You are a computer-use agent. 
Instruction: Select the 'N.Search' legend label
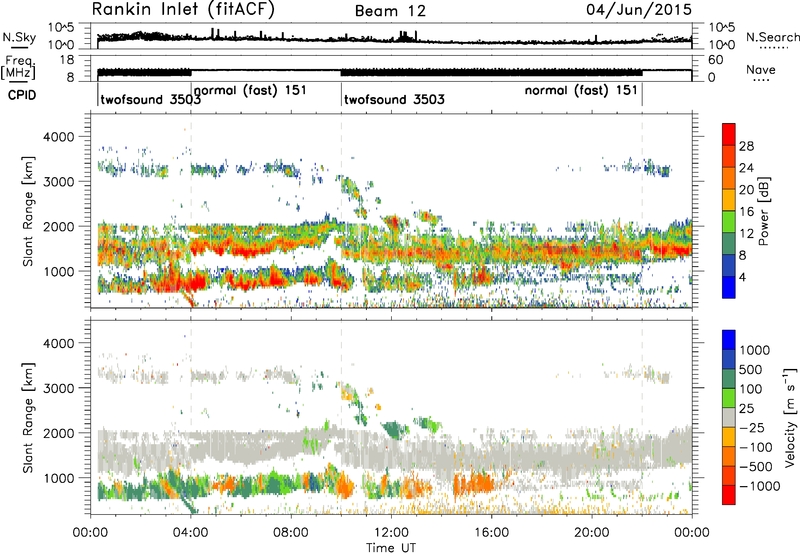pyautogui.click(x=772, y=37)
